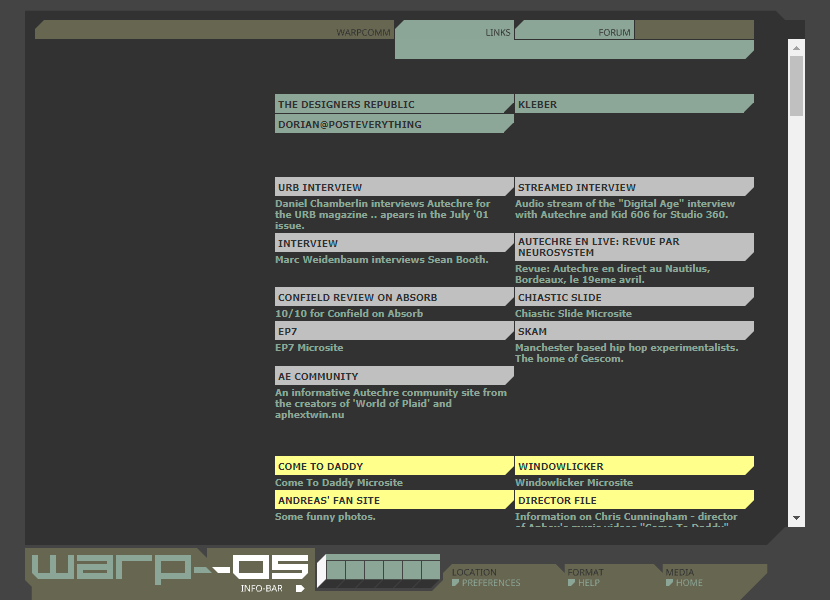Click 'Chiastic Slide Microsite' text
The height and width of the screenshot is (600, 830).
tap(573, 314)
